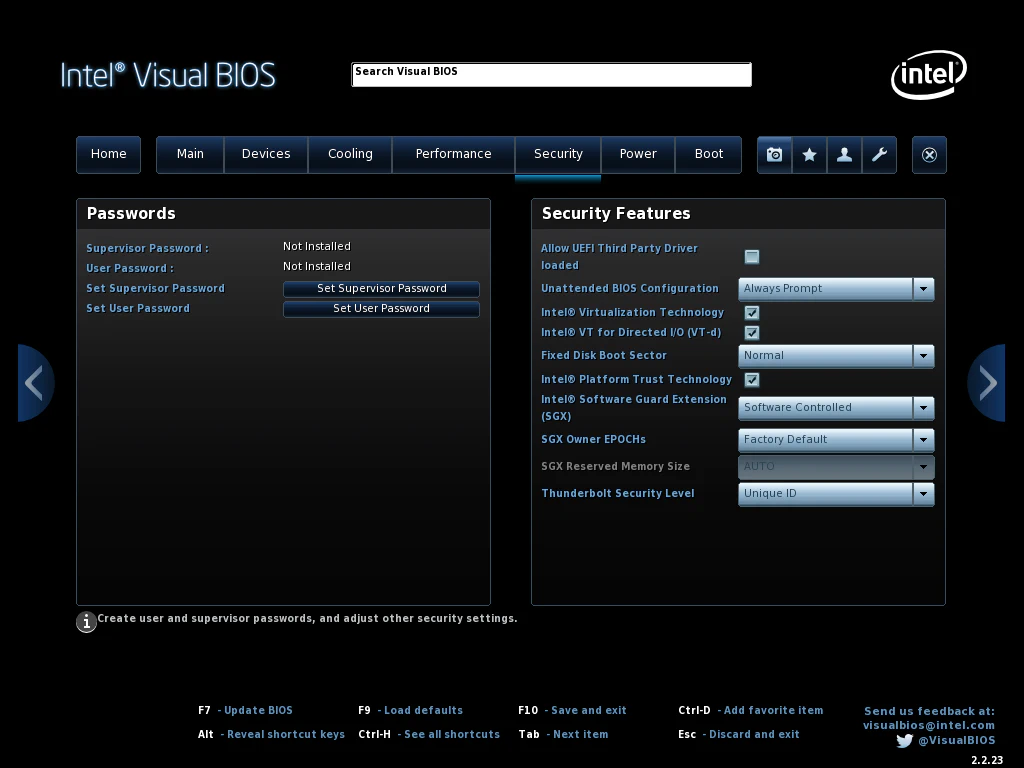Open the Boot tab

[709, 154]
